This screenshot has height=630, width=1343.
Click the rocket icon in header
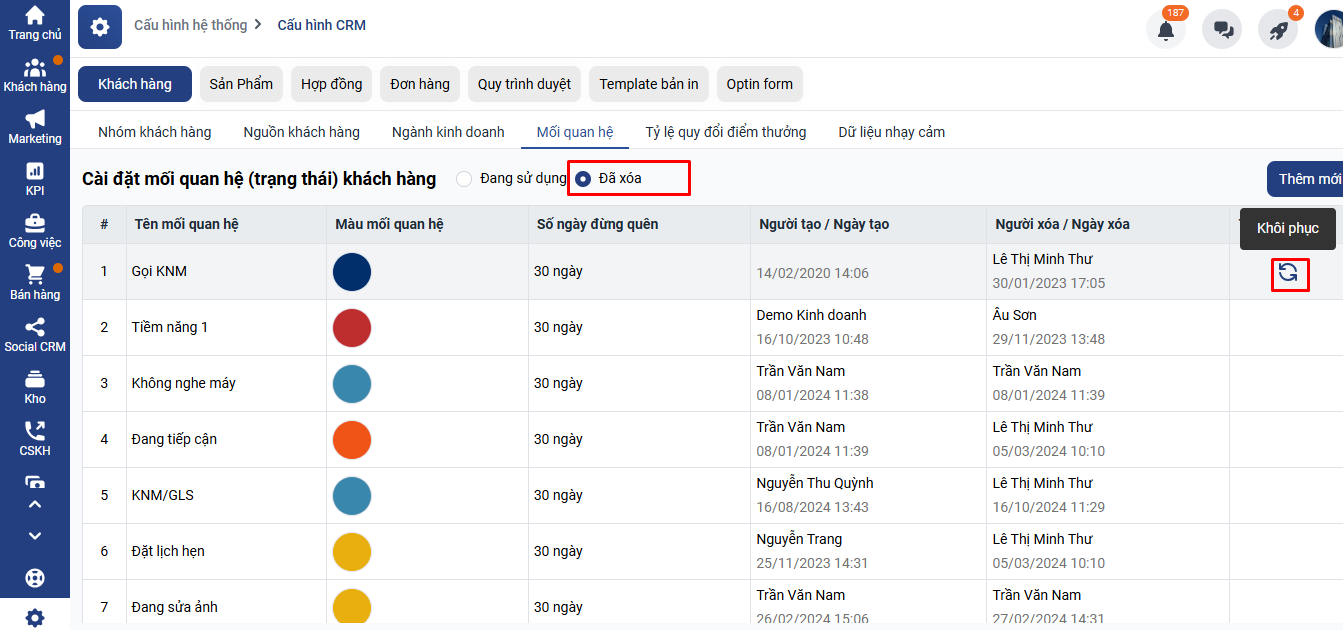point(1278,29)
